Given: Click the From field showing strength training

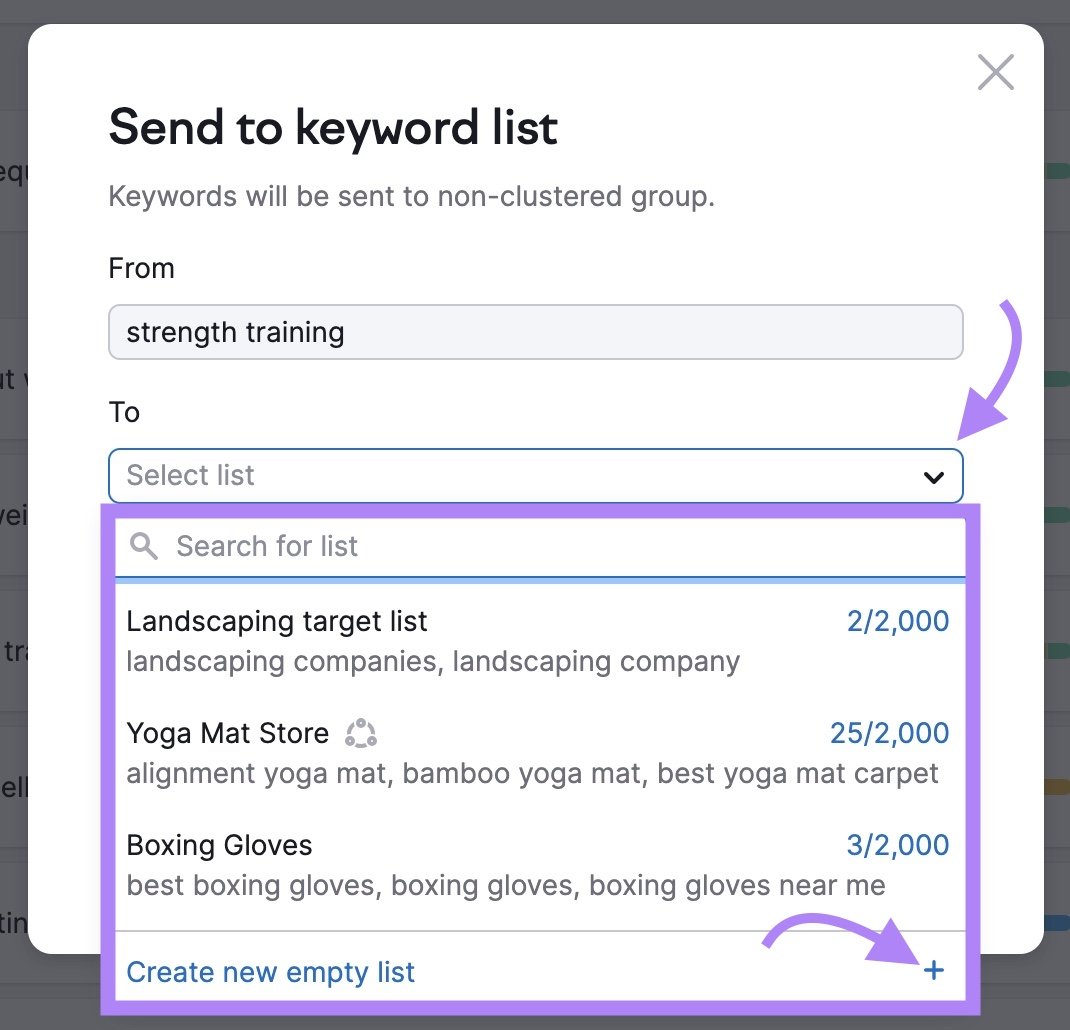Looking at the screenshot, I should coord(535,331).
